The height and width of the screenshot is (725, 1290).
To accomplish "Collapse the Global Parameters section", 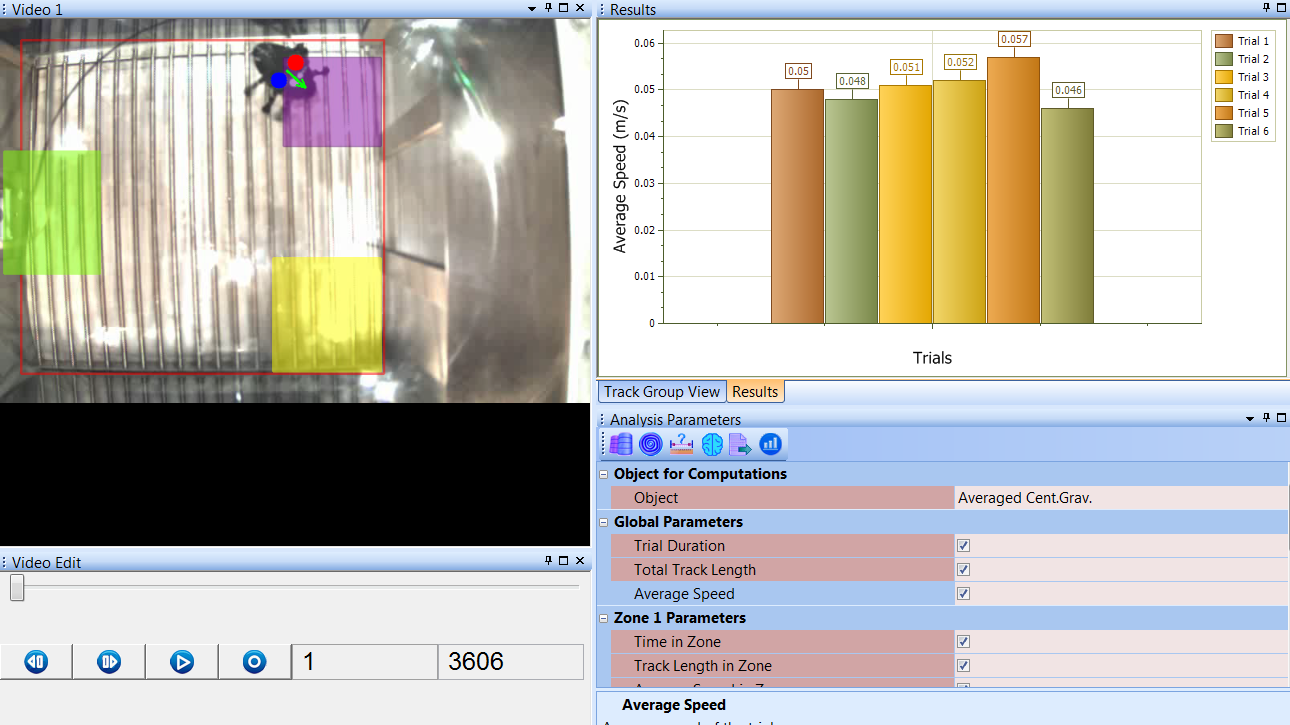I will point(604,522).
